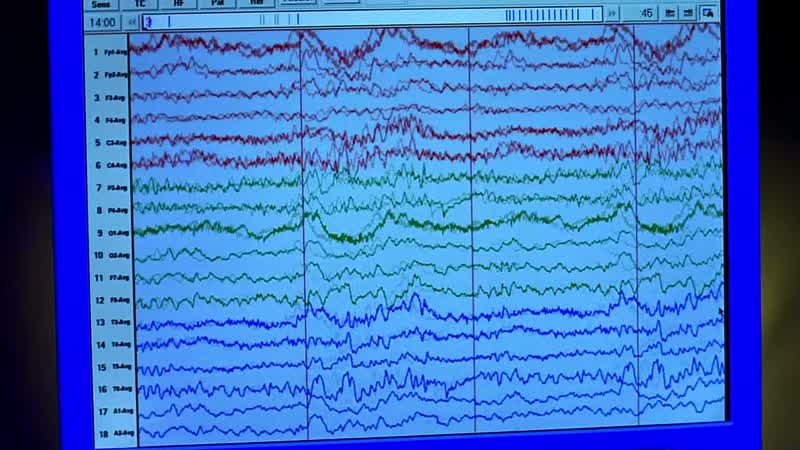
Task: Select channel 16 T6-Avg label
Action: coord(115,389)
